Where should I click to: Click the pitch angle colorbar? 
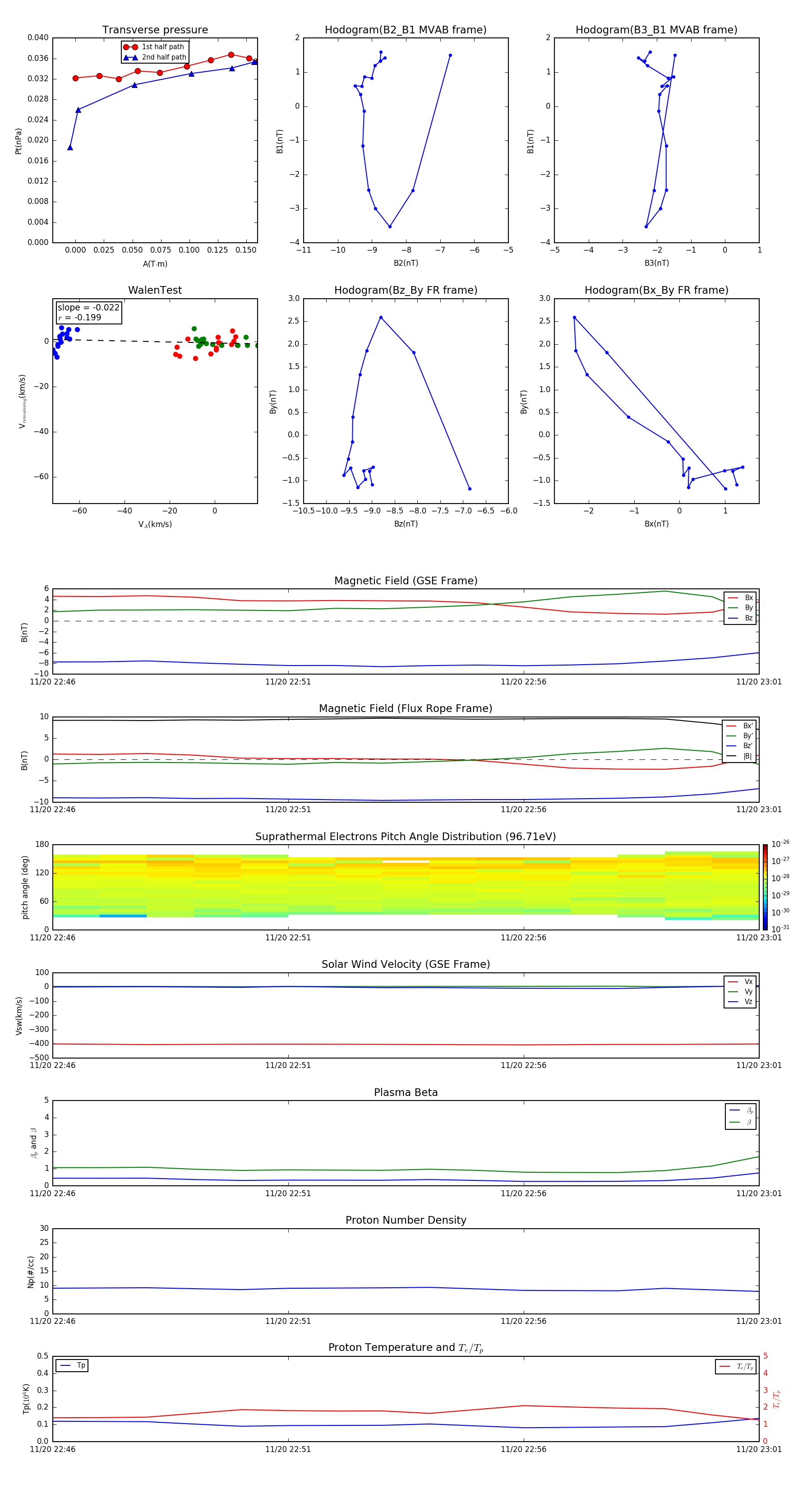pyautogui.click(x=765, y=887)
